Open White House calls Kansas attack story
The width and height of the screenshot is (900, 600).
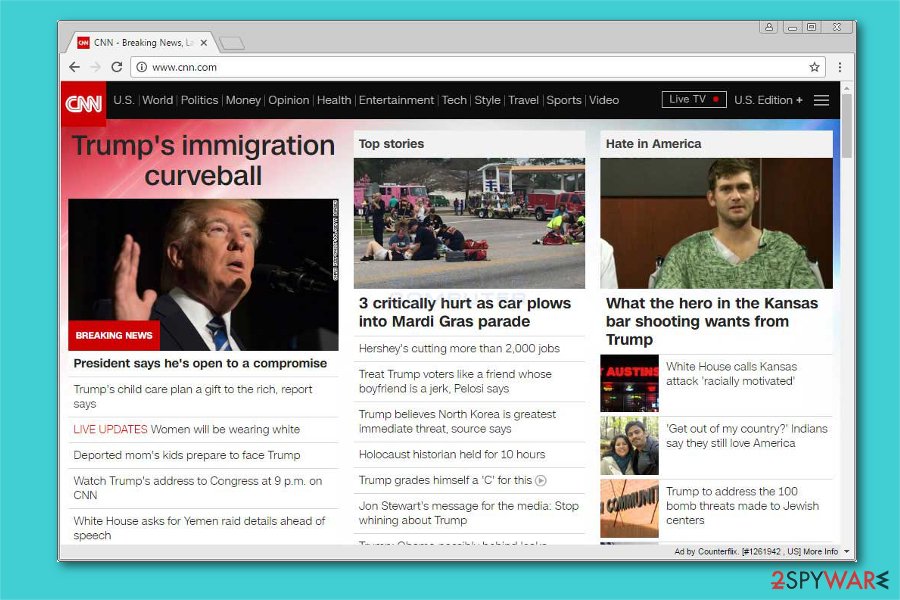pyautogui.click(x=732, y=374)
